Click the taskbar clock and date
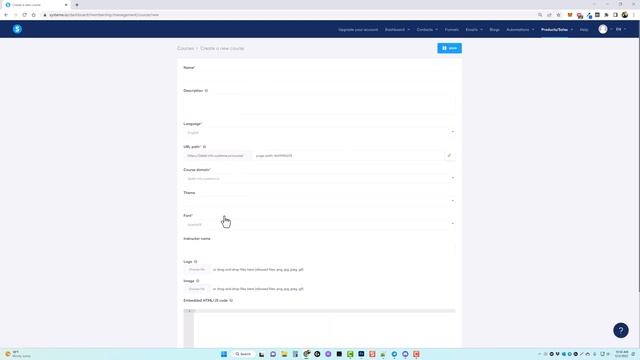Image resolution: width=640 pixels, height=360 pixels. [622, 354]
